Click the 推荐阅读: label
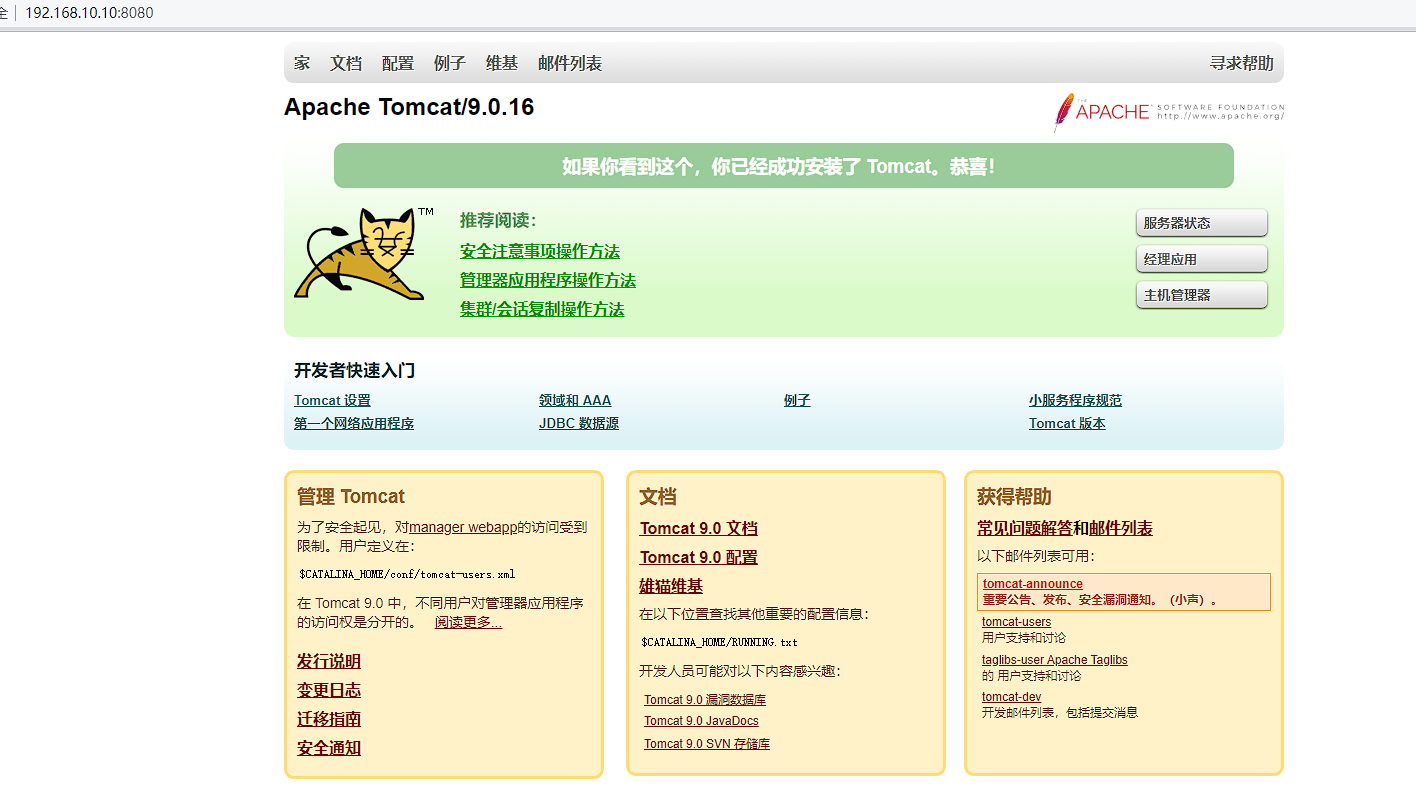Screen dimensions: 1416x805 (x=498, y=221)
